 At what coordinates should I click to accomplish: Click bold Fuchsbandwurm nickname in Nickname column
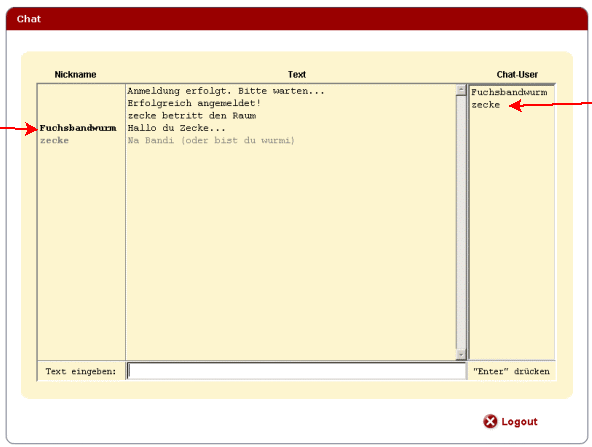coord(78,128)
